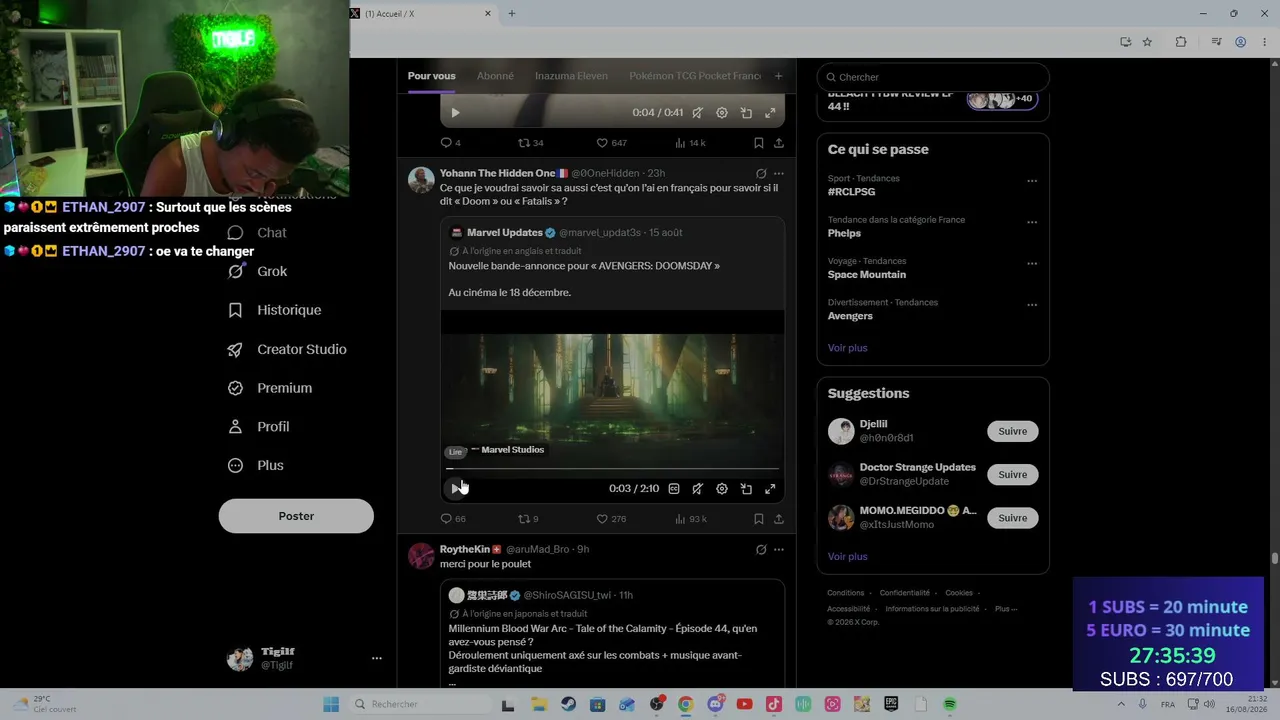Open Creator Studio in the sidebar
Screen dimensions: 1280x720
[287, 349]
